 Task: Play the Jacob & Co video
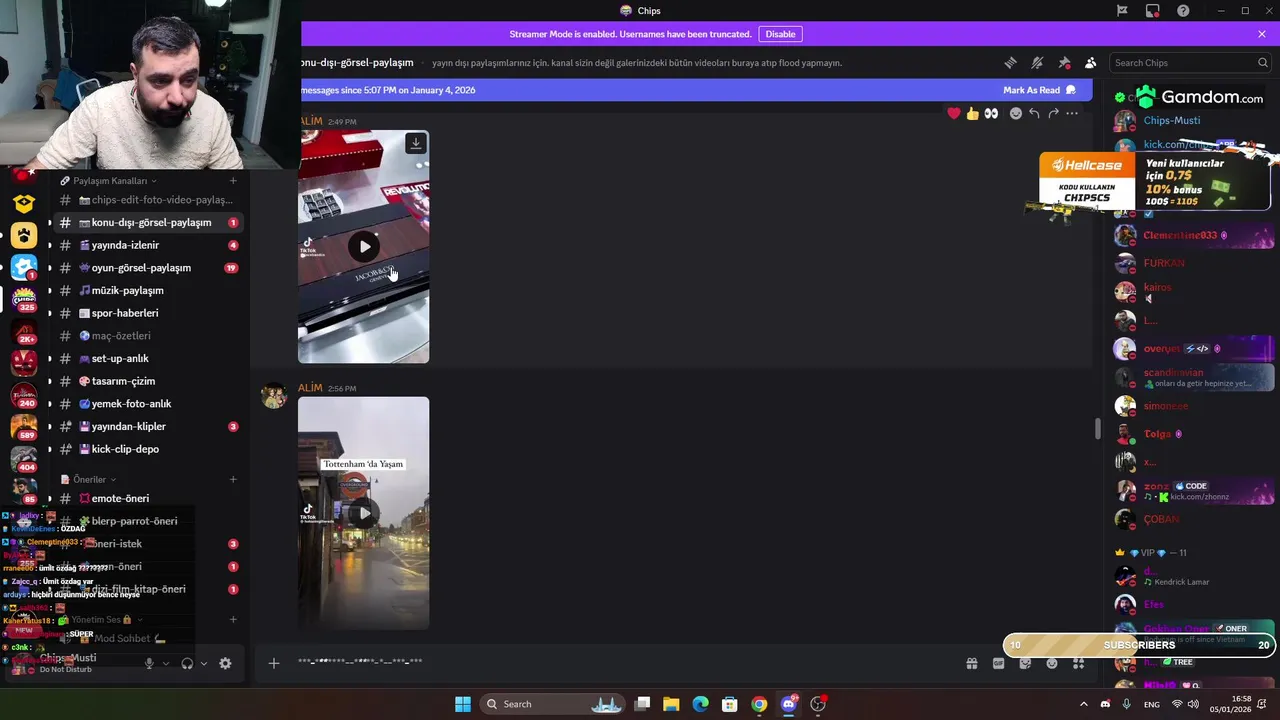[x=364, y=247]
